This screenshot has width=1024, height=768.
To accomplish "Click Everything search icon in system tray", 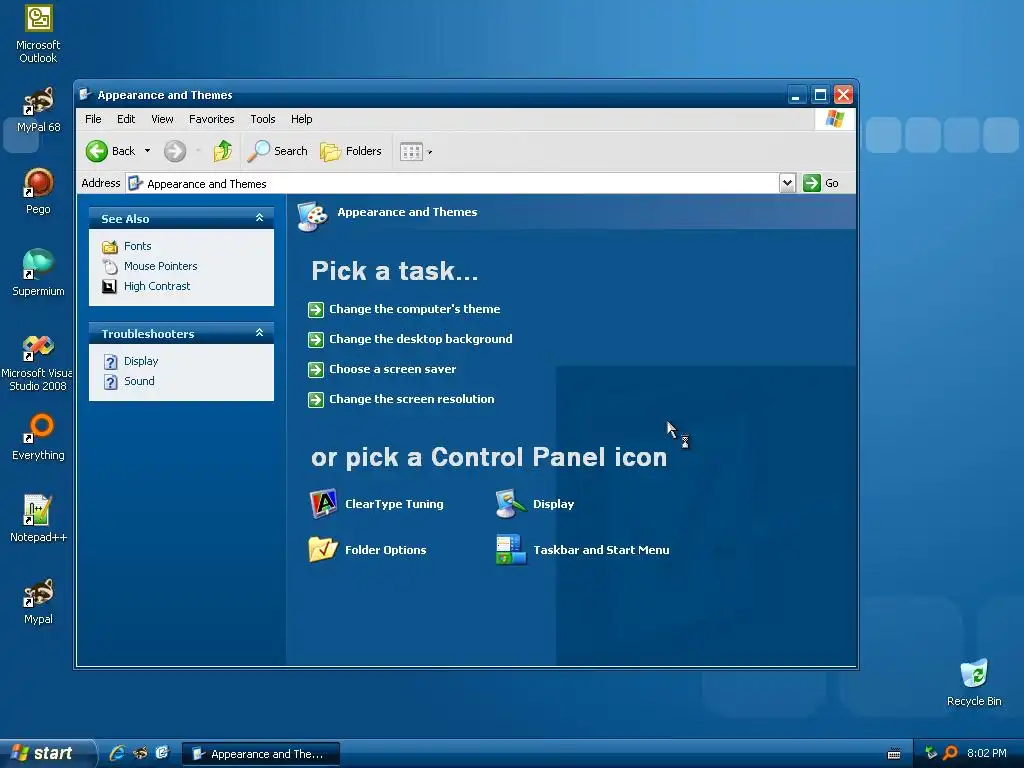I will pyautogui.click(x=950, y=753).
